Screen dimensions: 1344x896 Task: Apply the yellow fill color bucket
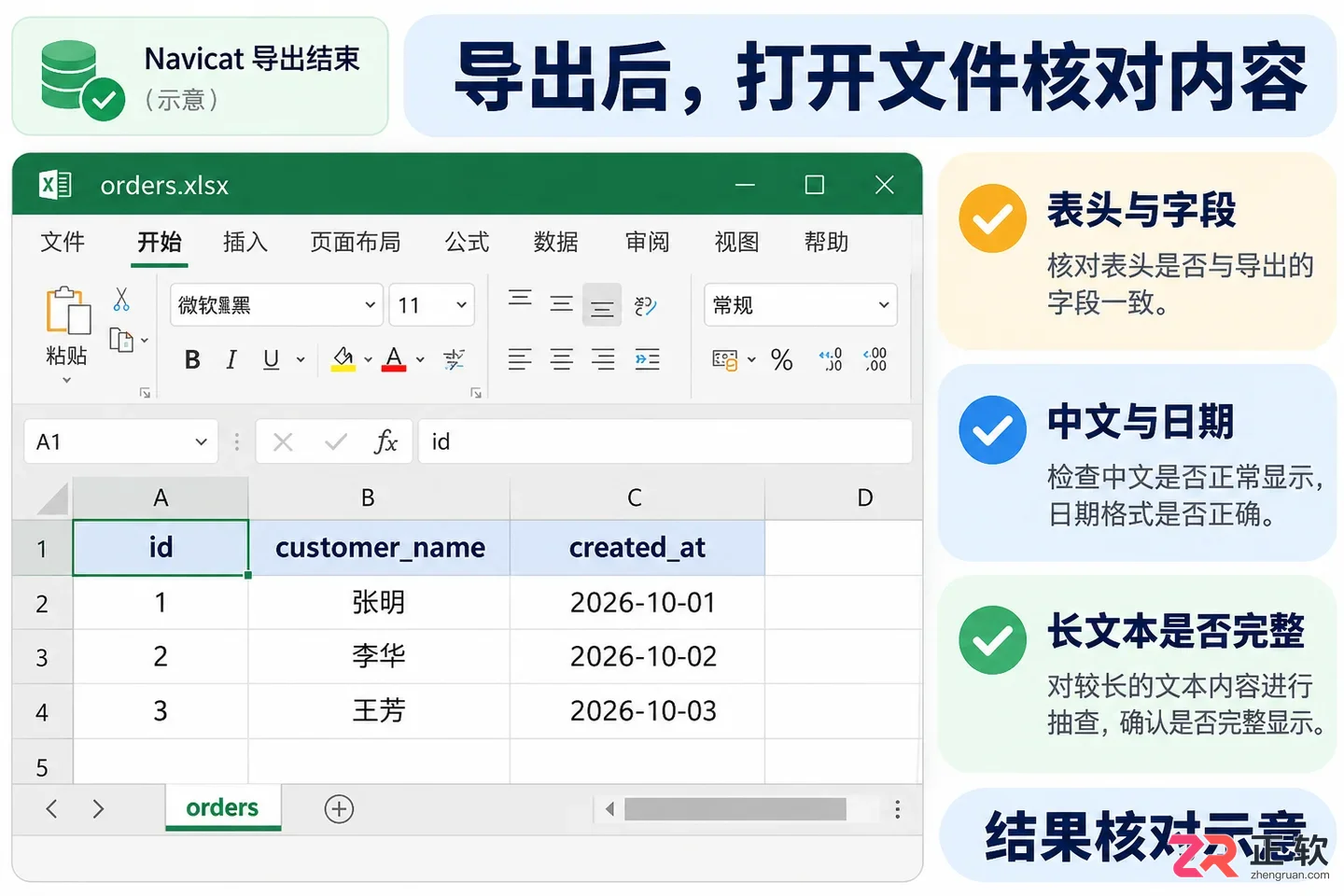[x=343, y=359]
